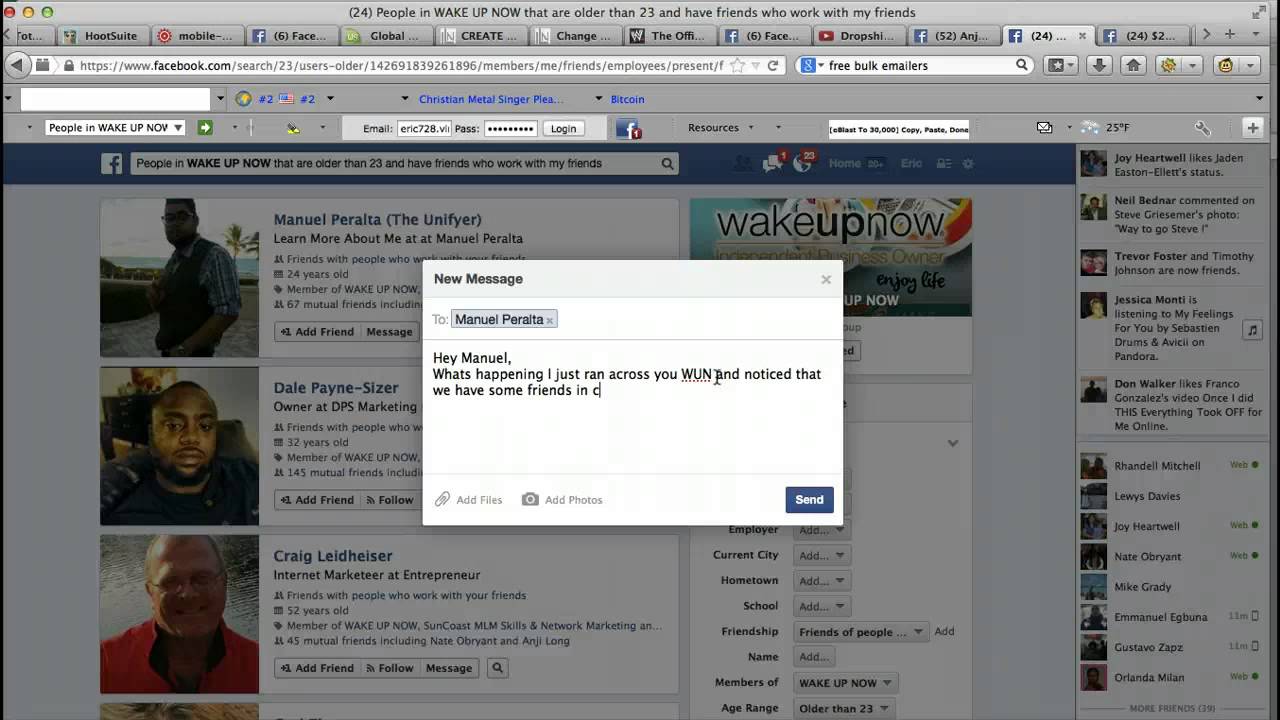Open the mail envelope toolbar icon

pyautogui.click(x=1044, y=127)
